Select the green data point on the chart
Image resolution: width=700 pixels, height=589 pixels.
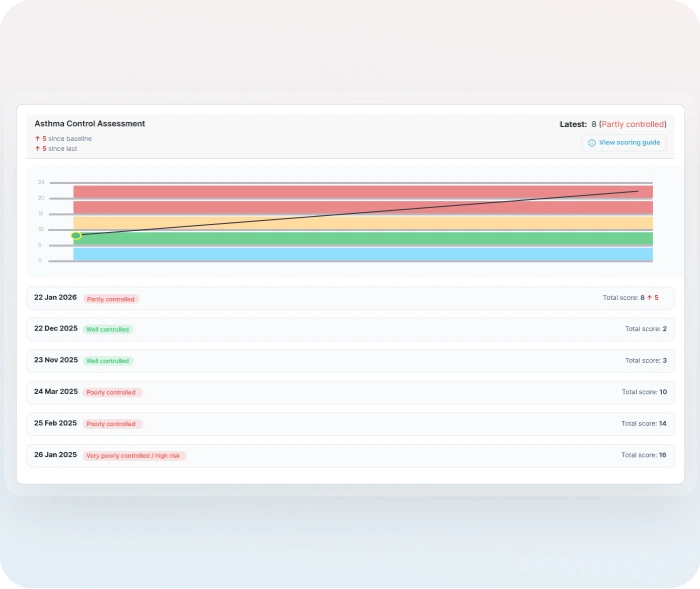(x=76, y=236)
